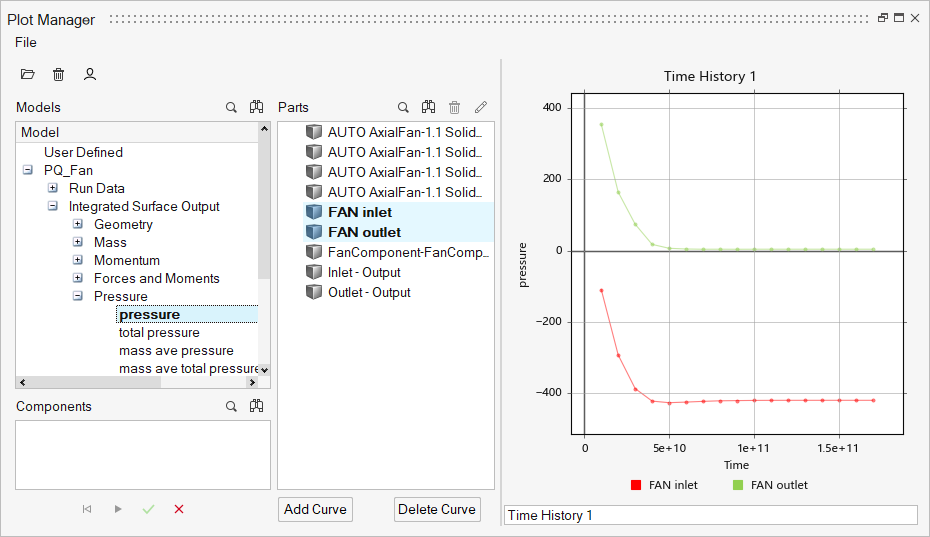The image size is (930, 537).
Task: Click the green checkmark apply icon
Action: (x=148, y=509)
